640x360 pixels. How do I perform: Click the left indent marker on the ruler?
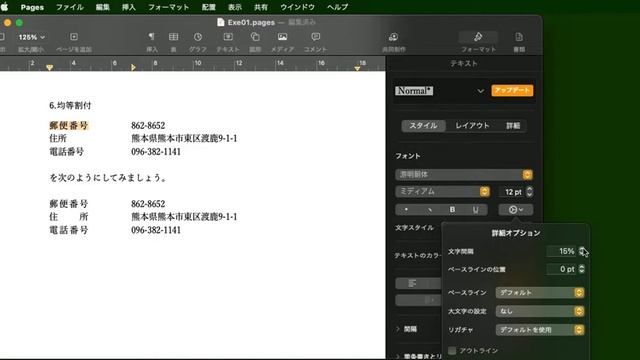(x=49, y=67)
